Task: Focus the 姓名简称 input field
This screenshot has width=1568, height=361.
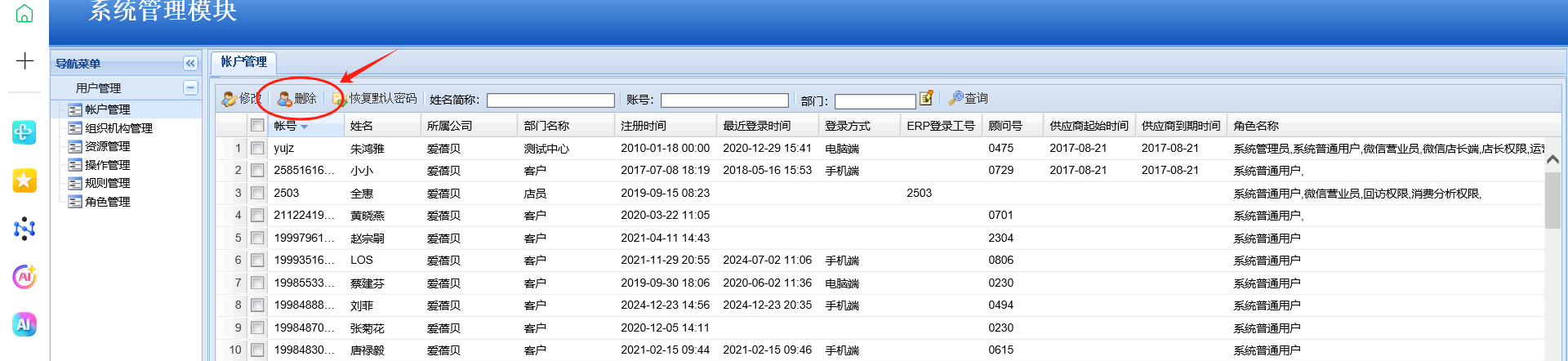Action: (550, 100)
